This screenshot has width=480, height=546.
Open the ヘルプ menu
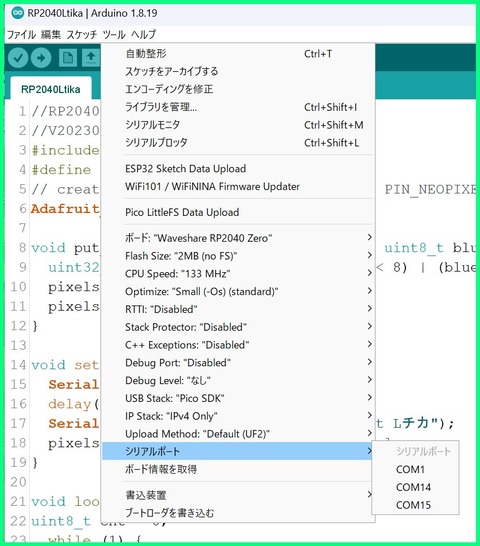coord(144,34)
